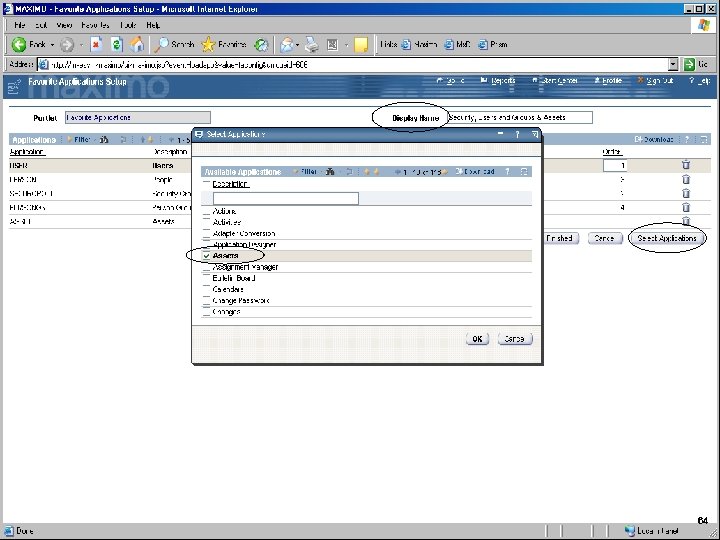Screen dimensions: 720x540
Task: Delete the SECURGROUP row with trash icon
Action: pos(686,193)
